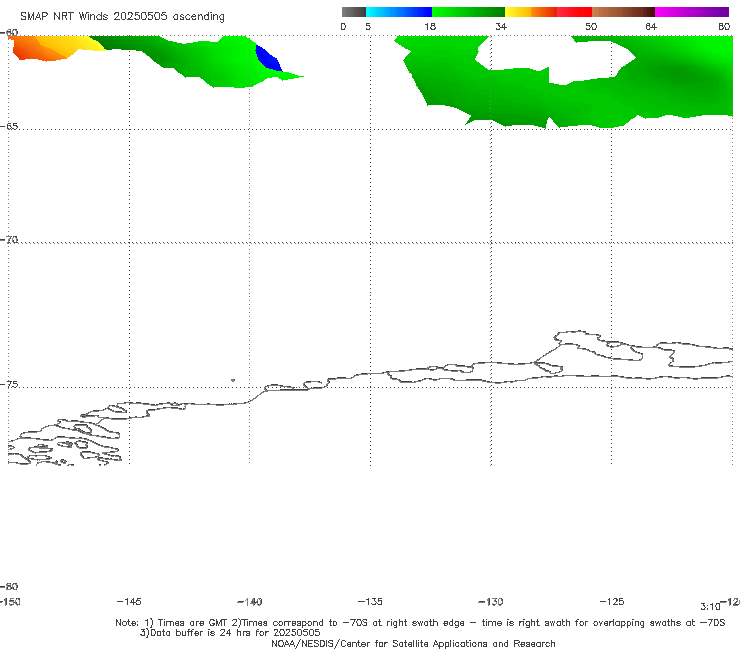The image size is (740, 650).
Task: Click the longitude label '-145'
Action: coord(129,601)
